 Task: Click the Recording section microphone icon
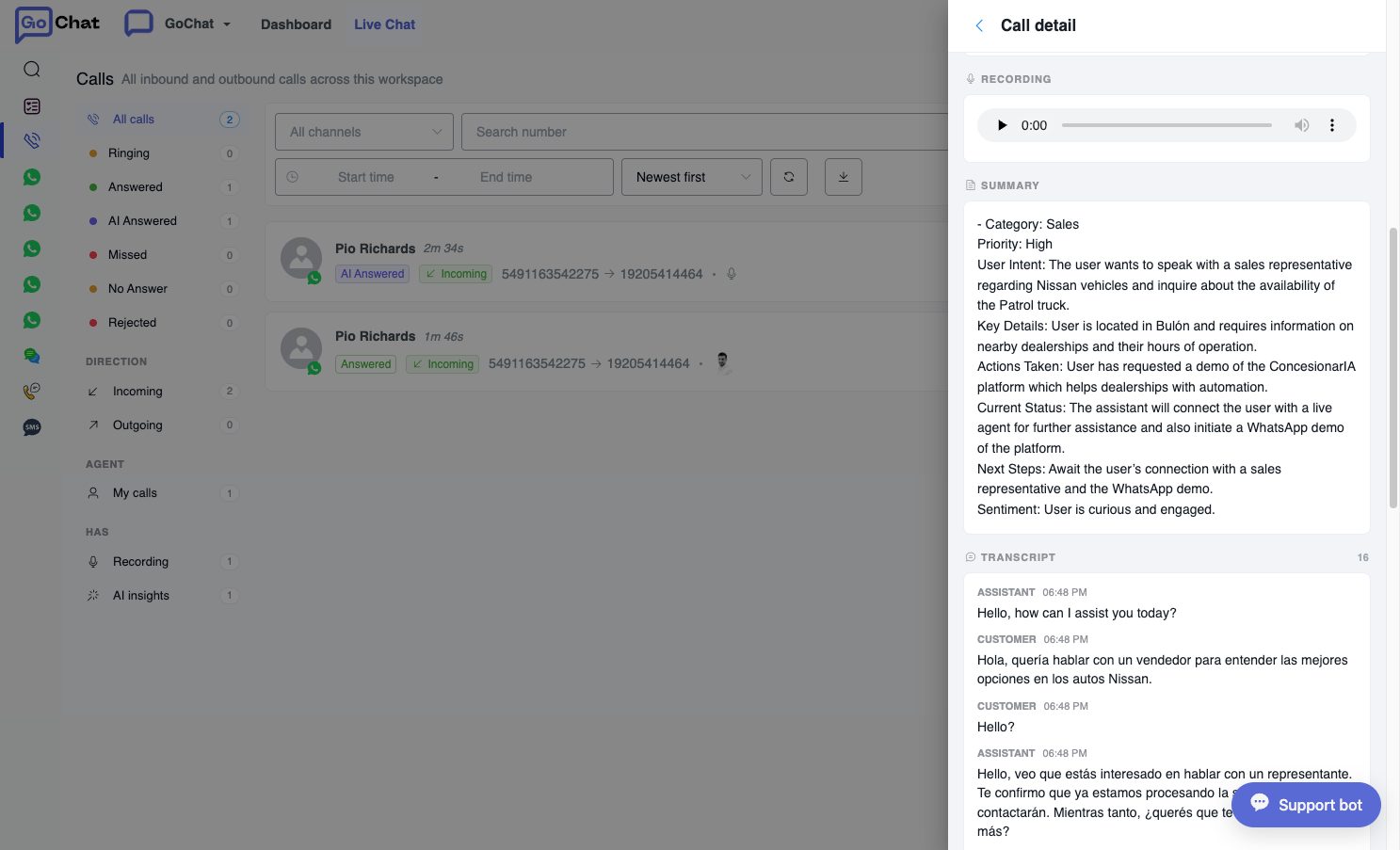[971, 79]
